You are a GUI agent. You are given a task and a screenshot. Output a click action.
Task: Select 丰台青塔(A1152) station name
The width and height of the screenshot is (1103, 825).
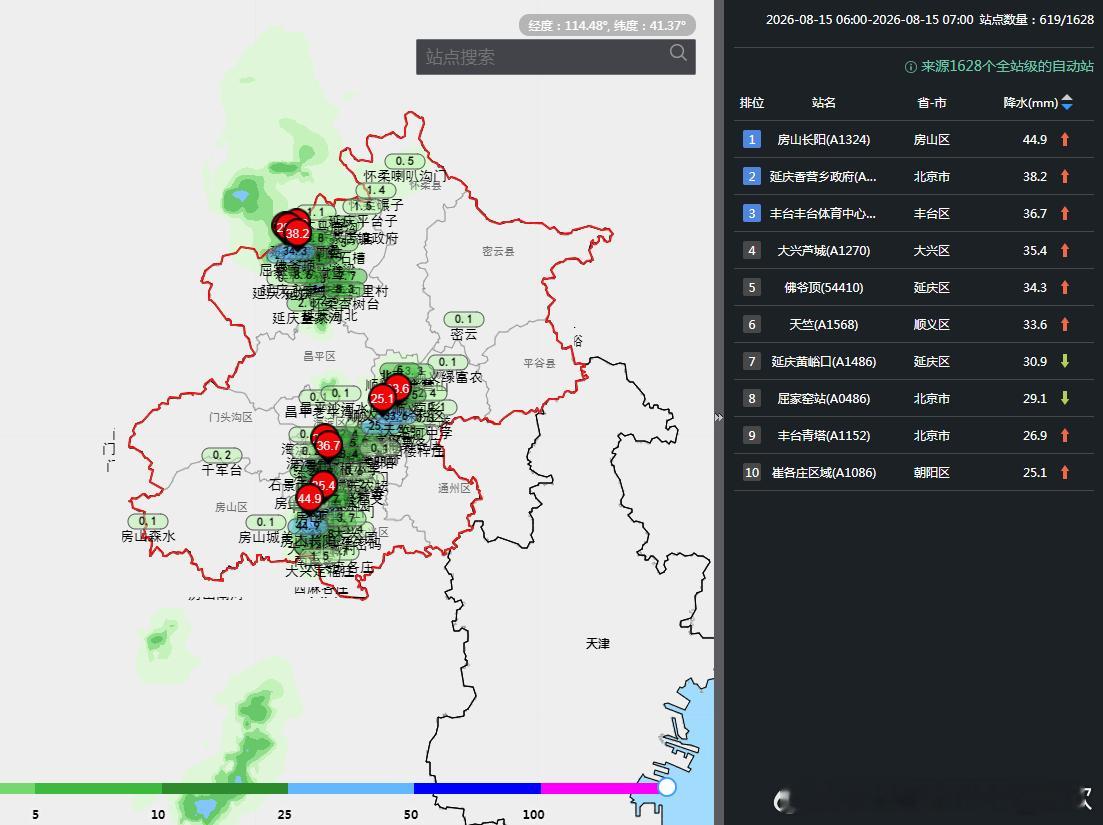pos(824,435)
